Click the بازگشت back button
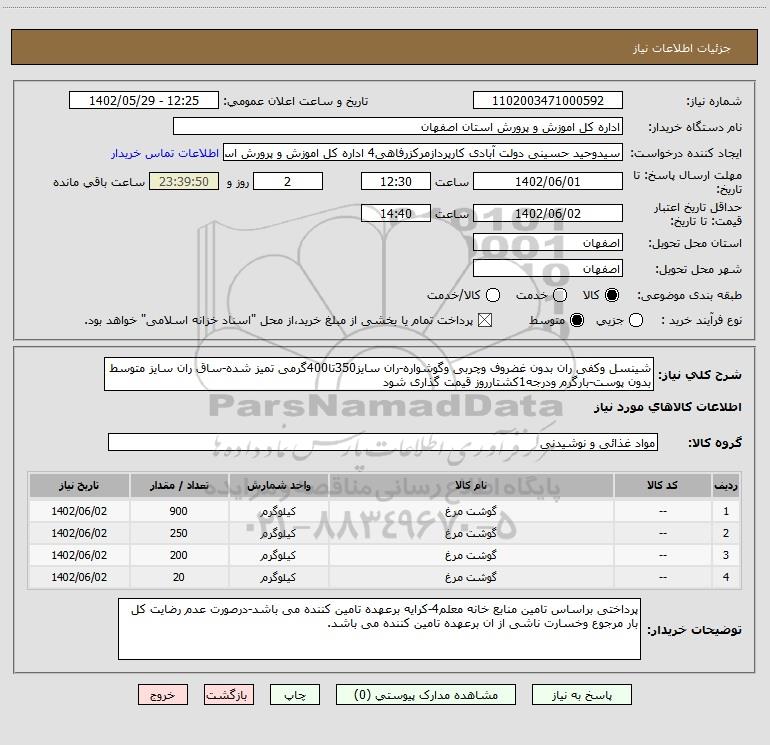 (229, 694)
